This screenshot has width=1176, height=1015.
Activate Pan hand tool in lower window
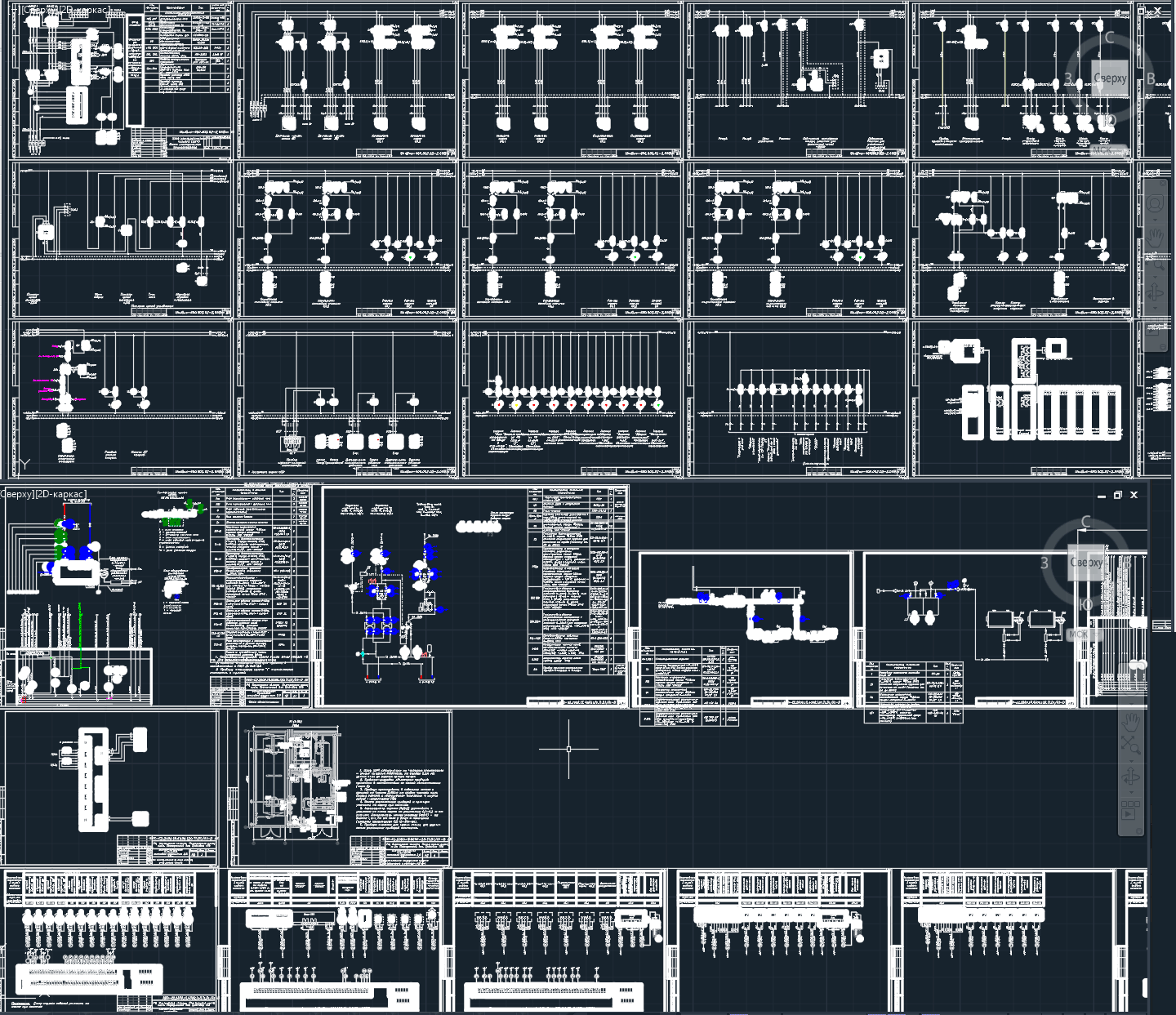coord(1131,722)
